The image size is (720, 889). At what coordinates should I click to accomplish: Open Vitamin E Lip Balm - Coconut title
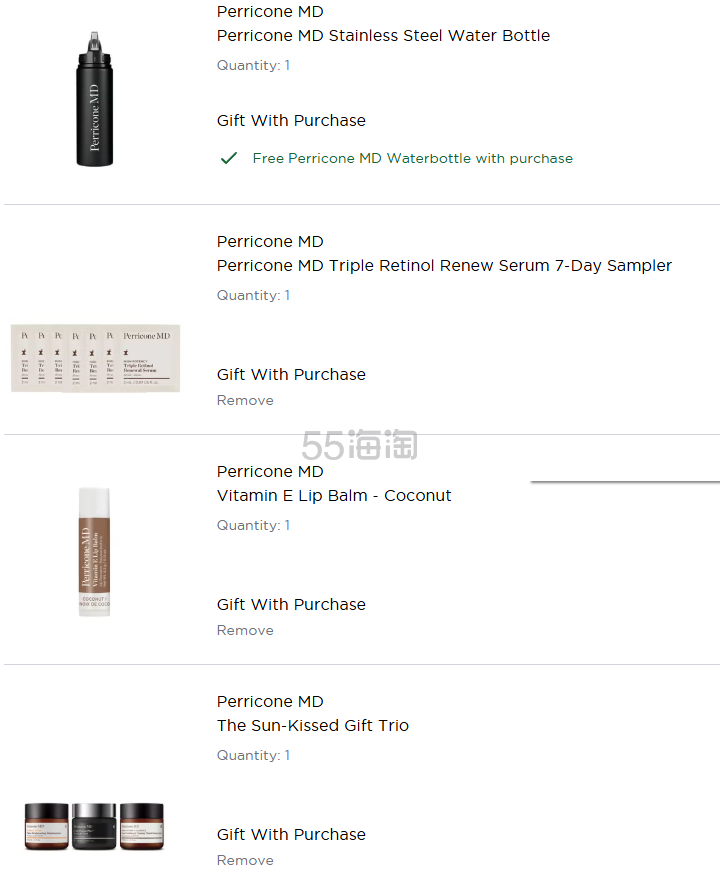click(x=334, y=495)
